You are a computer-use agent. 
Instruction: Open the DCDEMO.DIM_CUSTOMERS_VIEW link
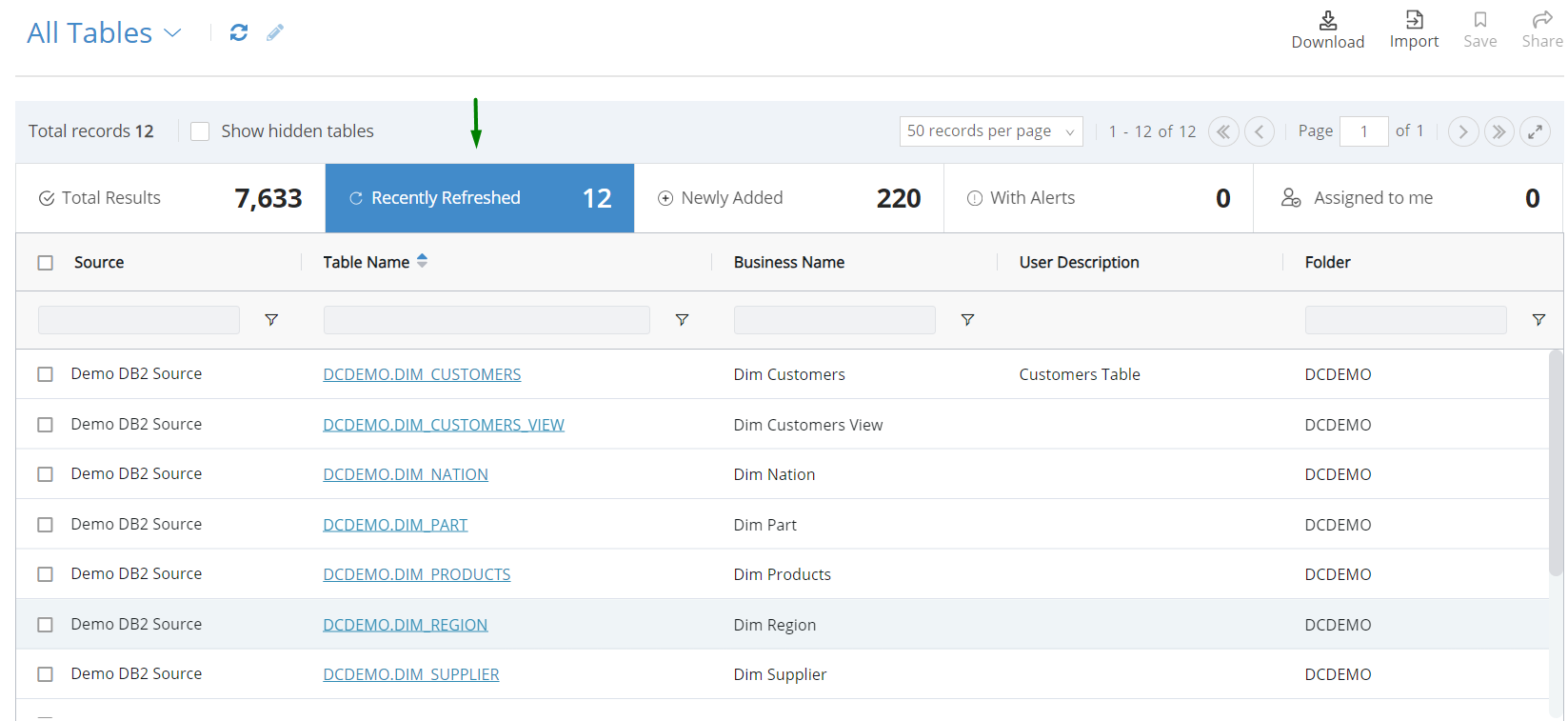444,425
